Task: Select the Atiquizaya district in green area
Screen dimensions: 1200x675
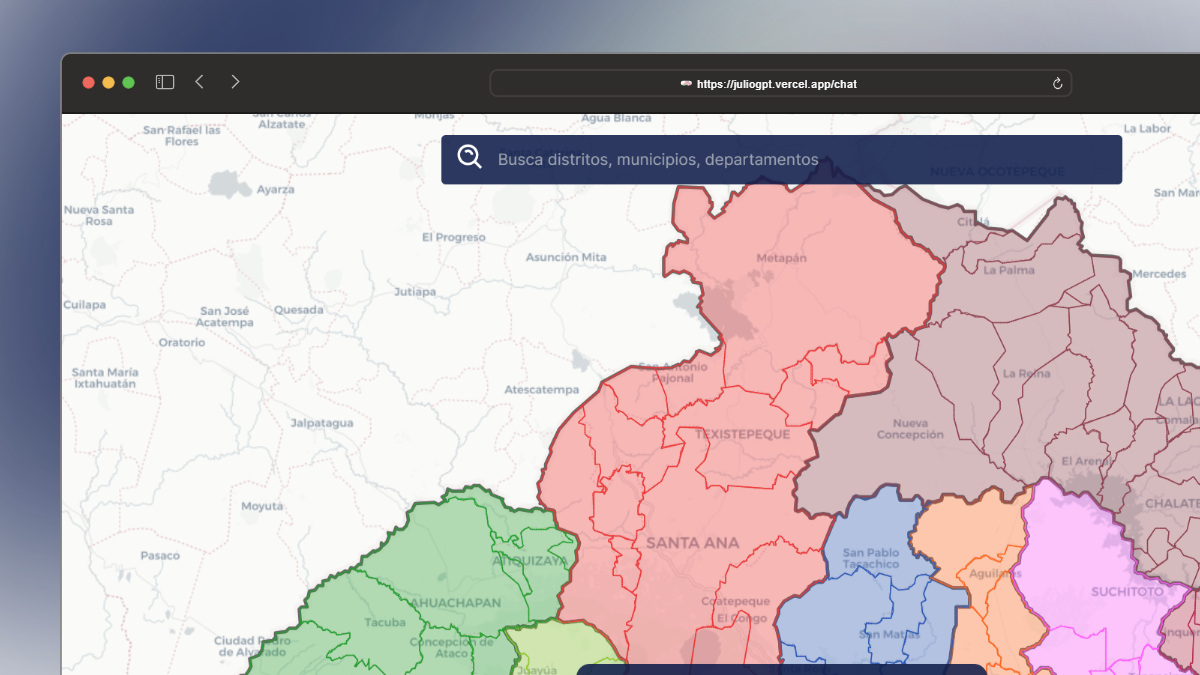Action: tap(529, 561)
